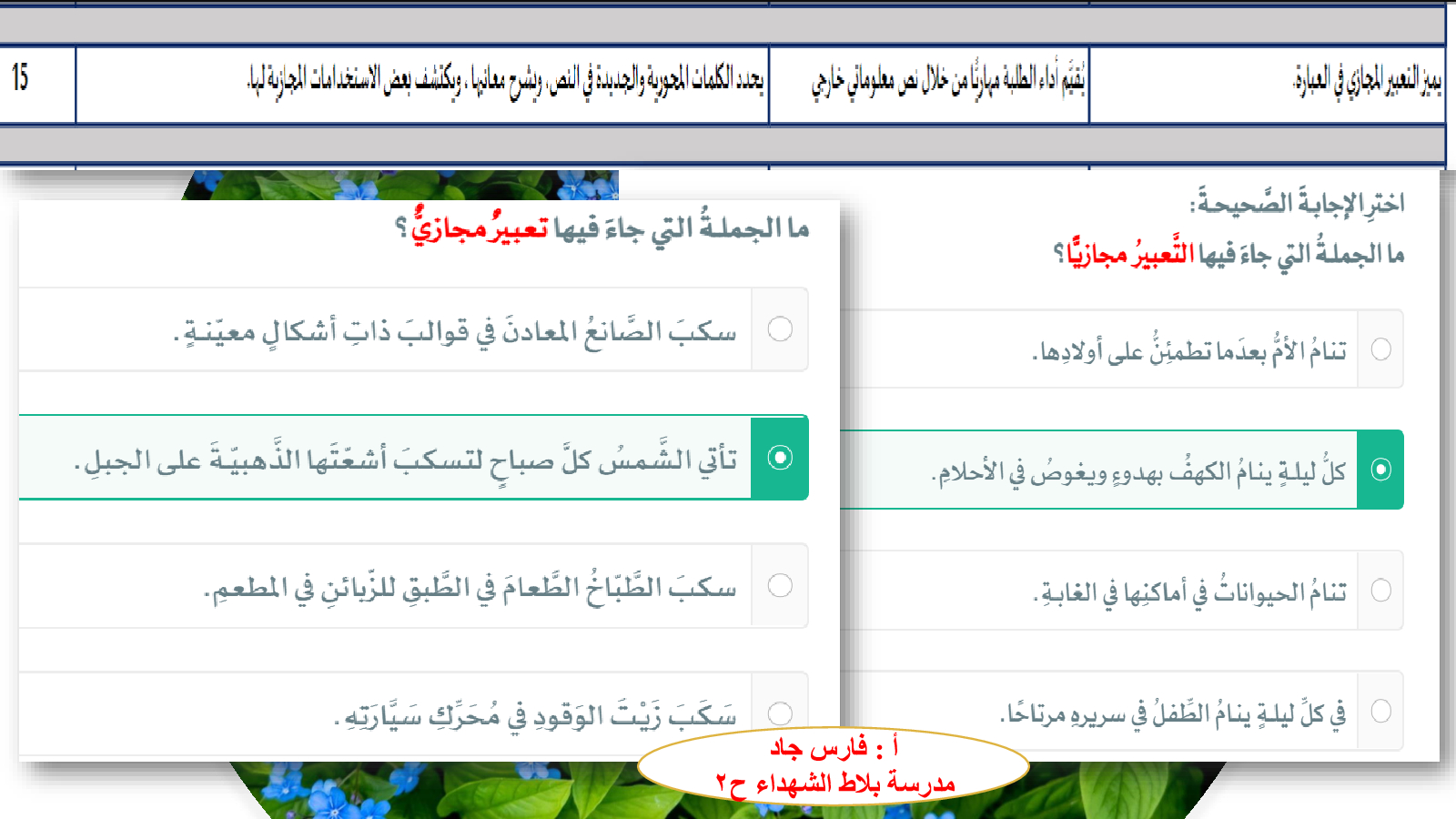
Task: Select radio for 'سكب زيت الوقود' answer
Action: coord(780,713)
